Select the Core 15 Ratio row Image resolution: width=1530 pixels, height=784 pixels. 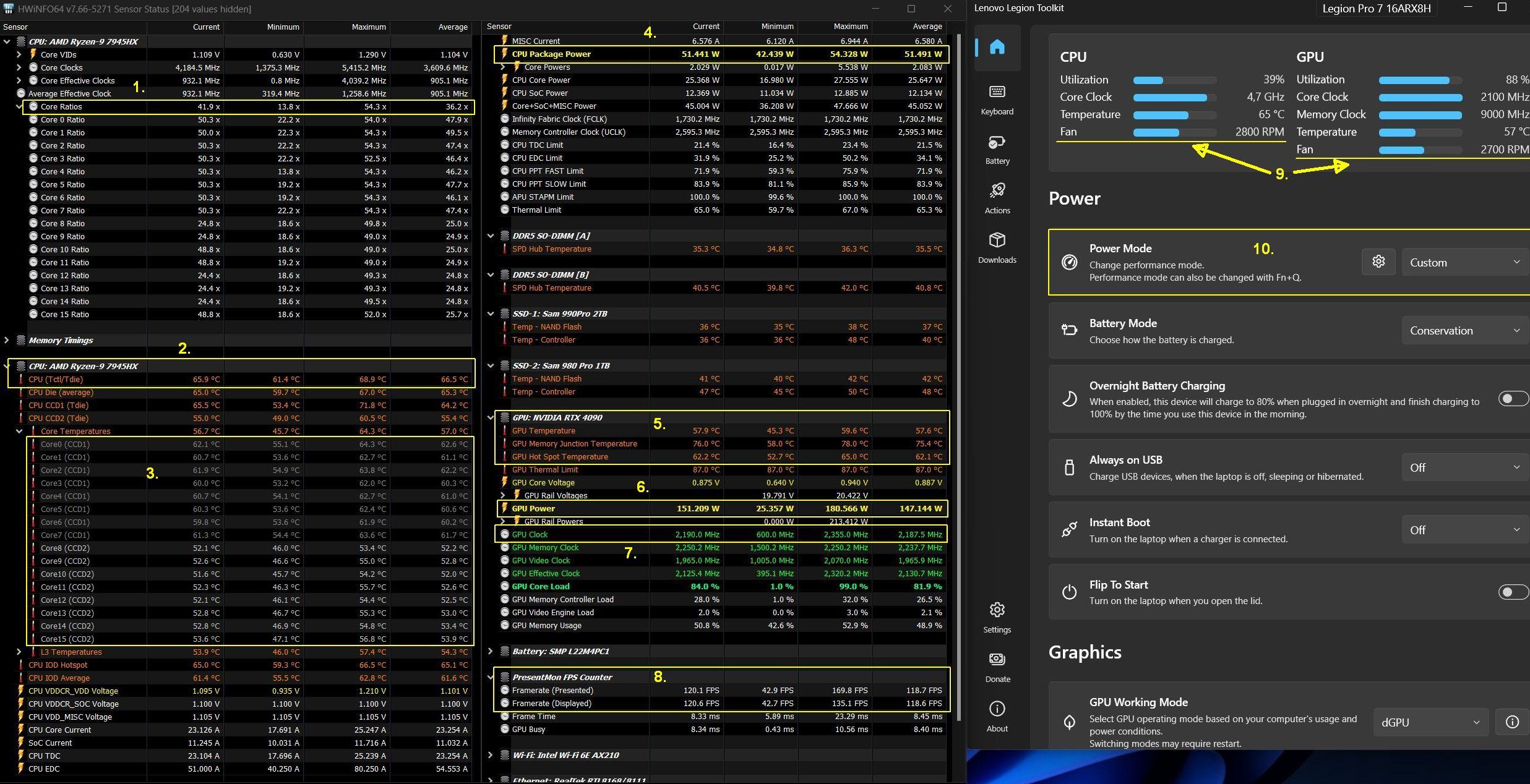click(x=236, y=314)
